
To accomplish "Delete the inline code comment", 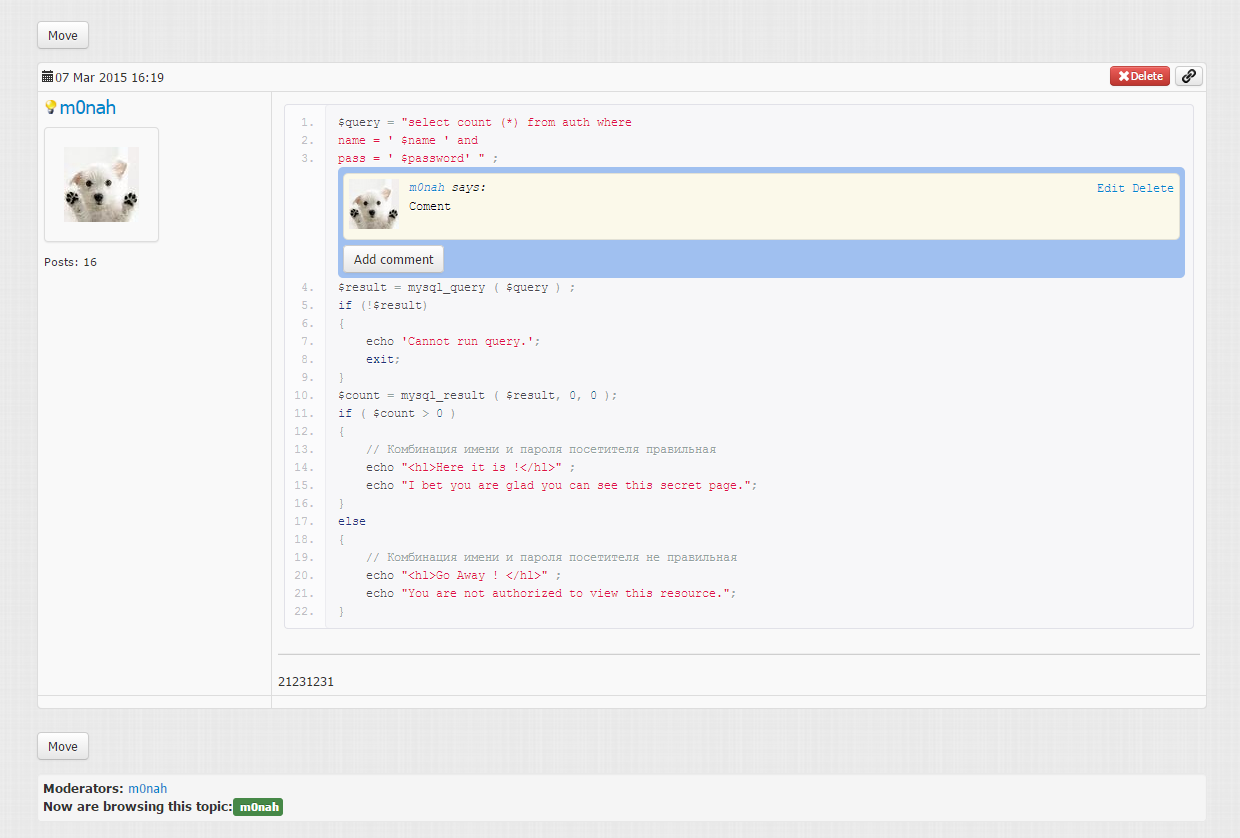I will pos(1152,188).
